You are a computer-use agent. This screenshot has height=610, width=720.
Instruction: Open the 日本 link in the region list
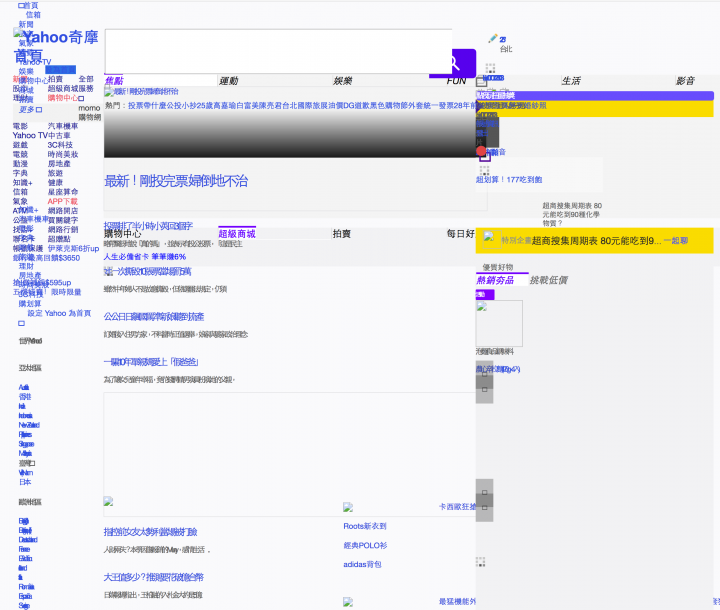coord(25,482)
